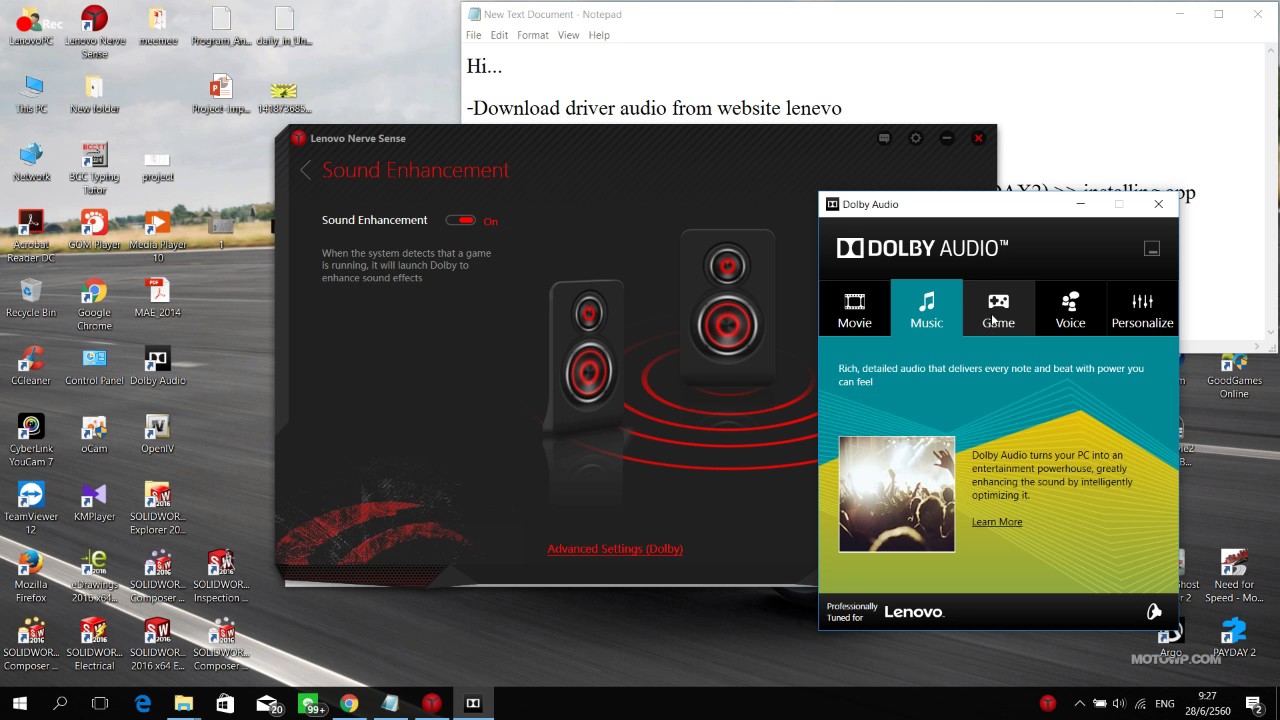Open BCC Typing Tutor shortcut
This screenshot has width=1280, height=720.
[94, 168]
